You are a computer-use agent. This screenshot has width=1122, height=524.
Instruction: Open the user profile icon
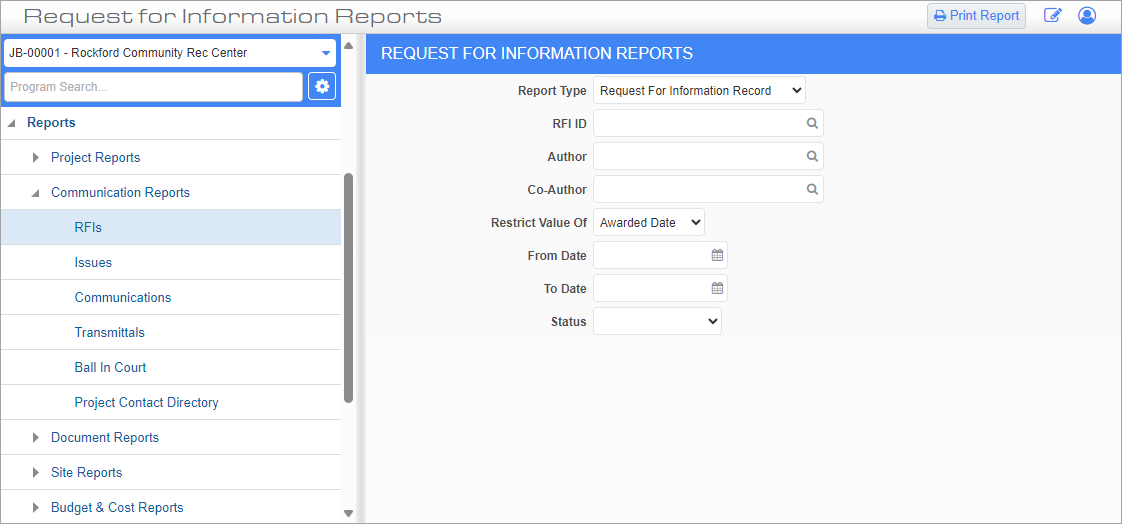tap(1087, 16)
